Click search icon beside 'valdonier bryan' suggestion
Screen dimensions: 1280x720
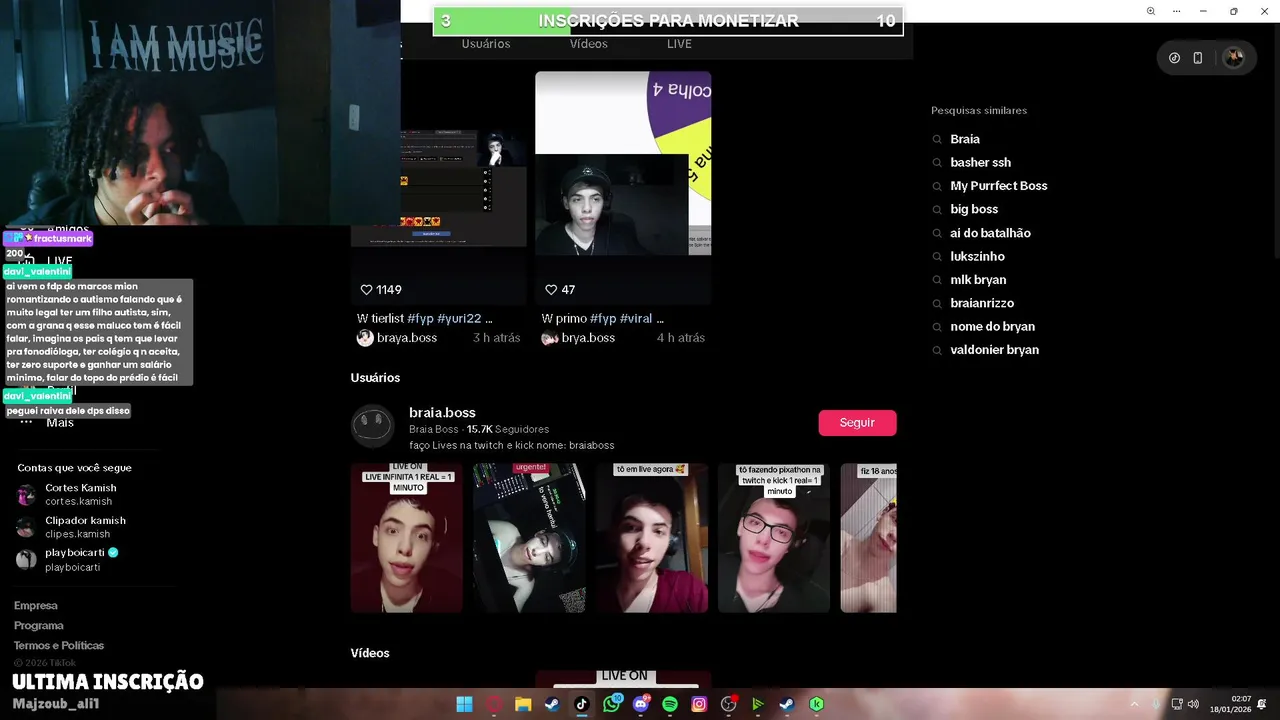937,350
